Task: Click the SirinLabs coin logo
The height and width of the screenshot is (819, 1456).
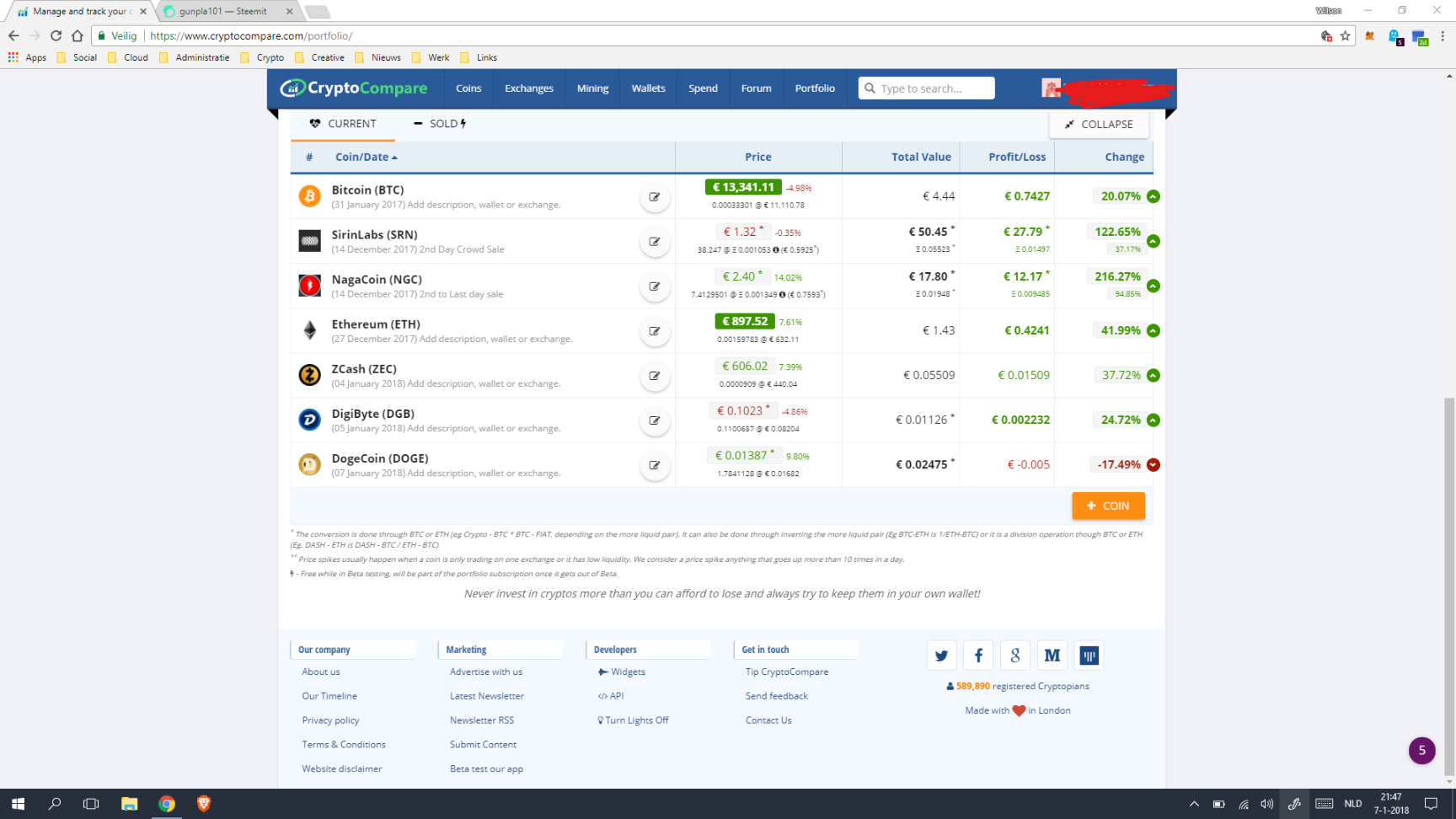Action: (x=310, y=241)
